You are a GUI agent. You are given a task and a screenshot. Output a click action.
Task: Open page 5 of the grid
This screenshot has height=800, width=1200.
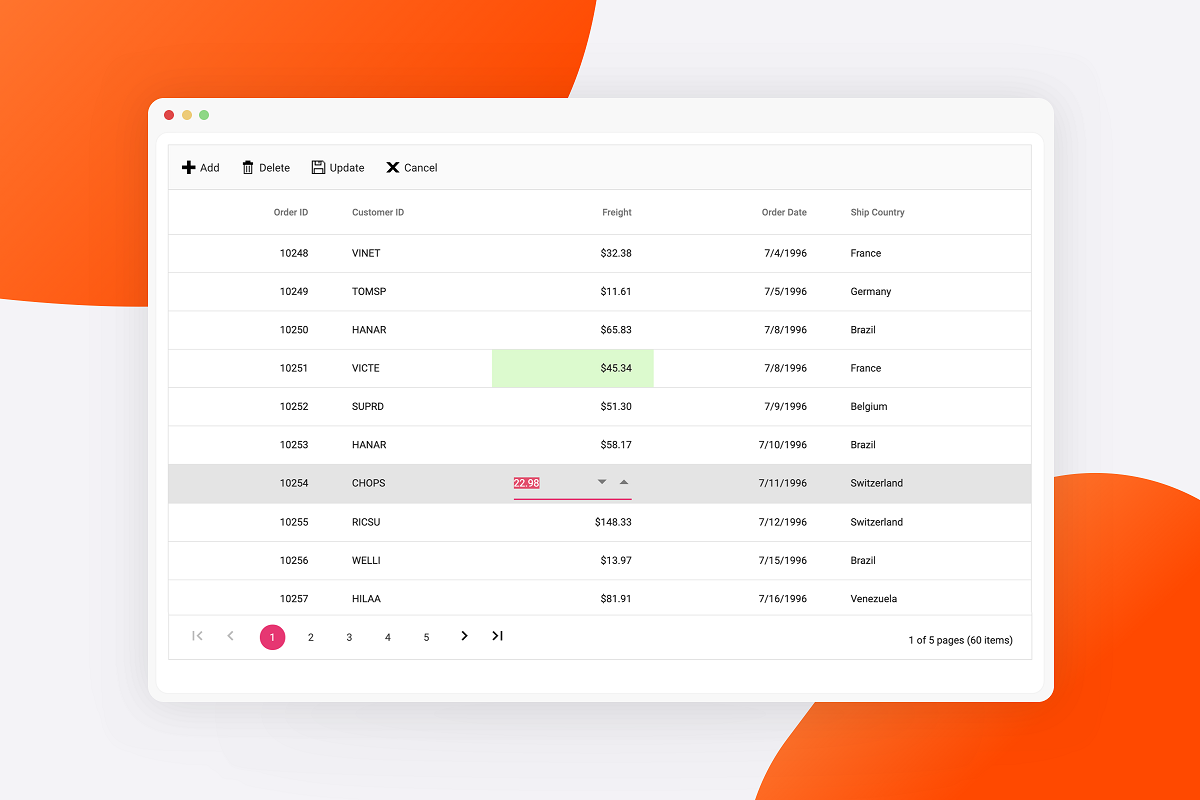426,636
